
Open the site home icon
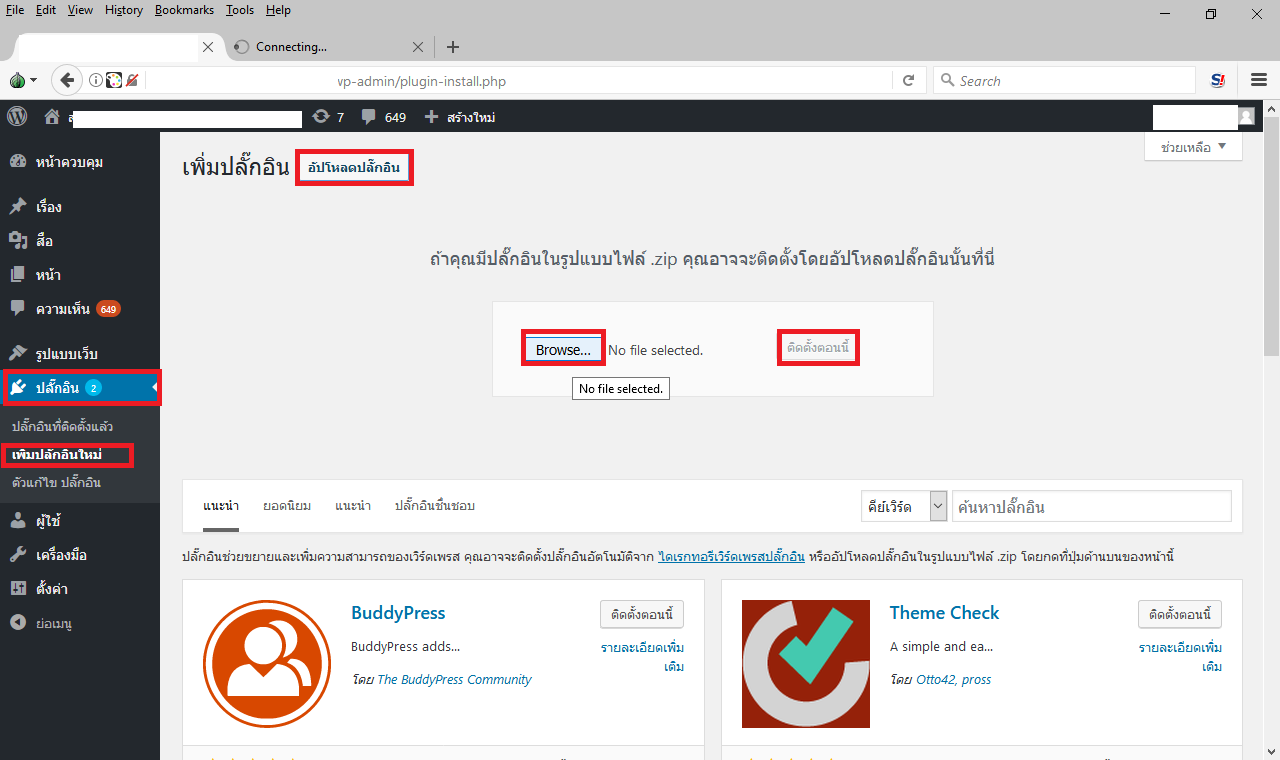click(x=52, y=117)
